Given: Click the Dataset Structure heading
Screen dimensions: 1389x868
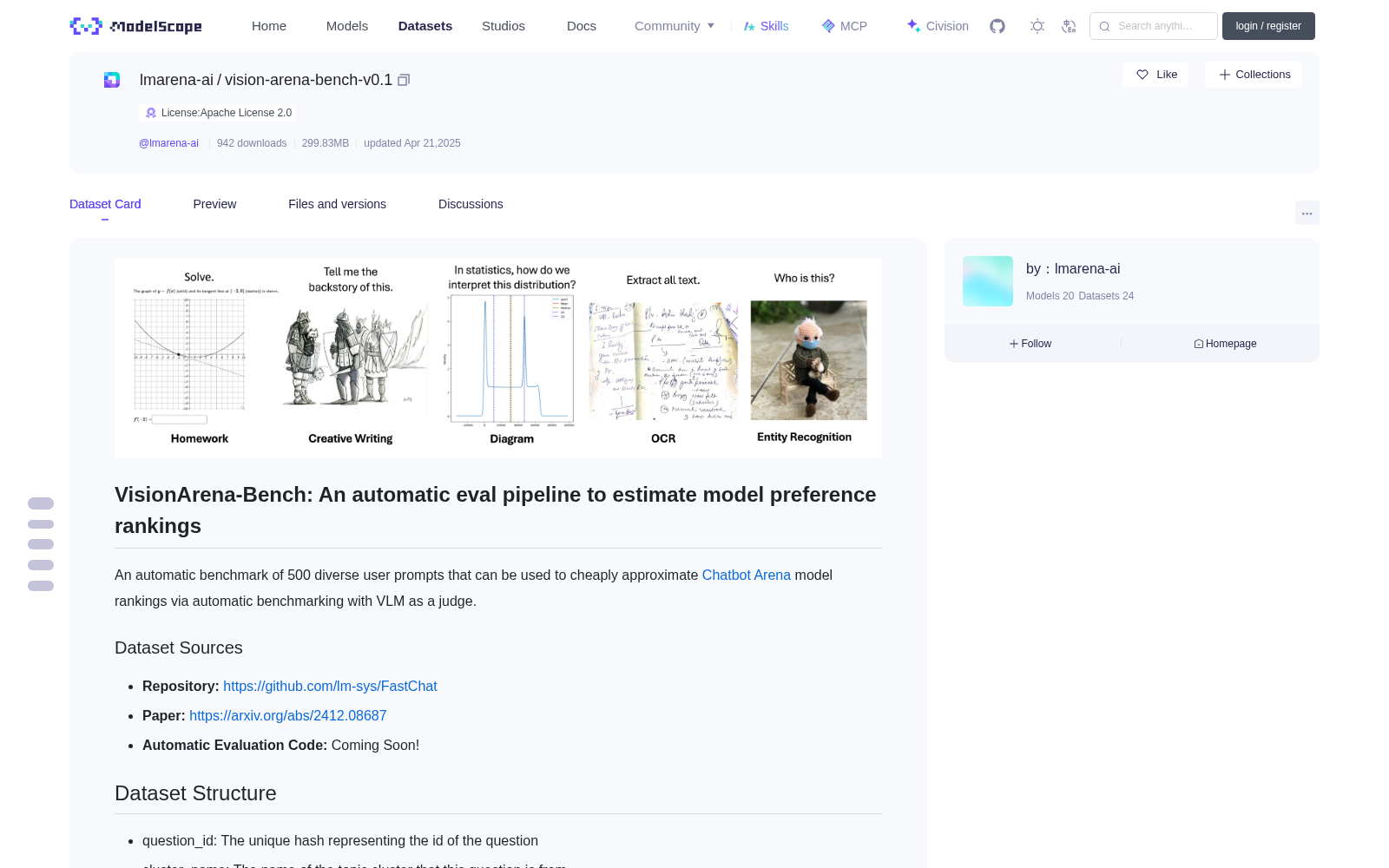Looking at the screenshot, I should [x=195, y=793].
